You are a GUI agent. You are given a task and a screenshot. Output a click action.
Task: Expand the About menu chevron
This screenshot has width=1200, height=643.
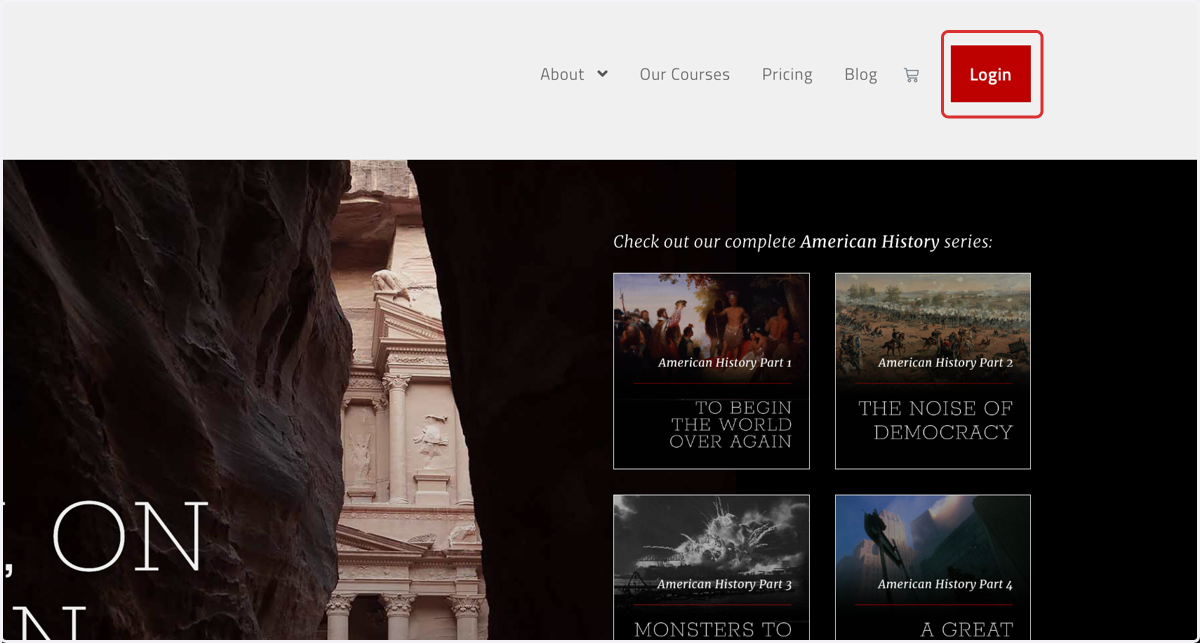pyautogui.click(x=603, y=74)
